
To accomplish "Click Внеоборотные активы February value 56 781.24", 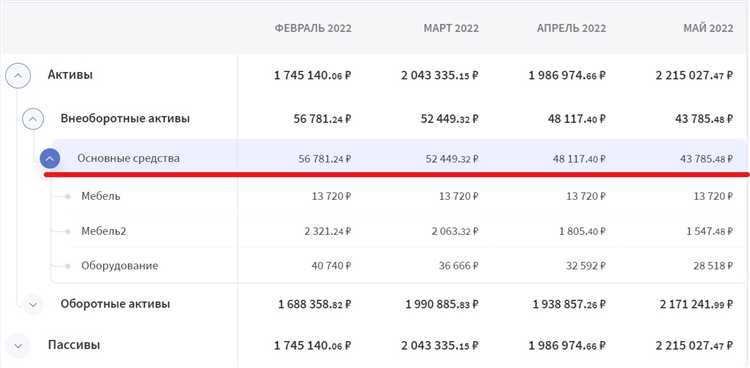I will point(323,119).
